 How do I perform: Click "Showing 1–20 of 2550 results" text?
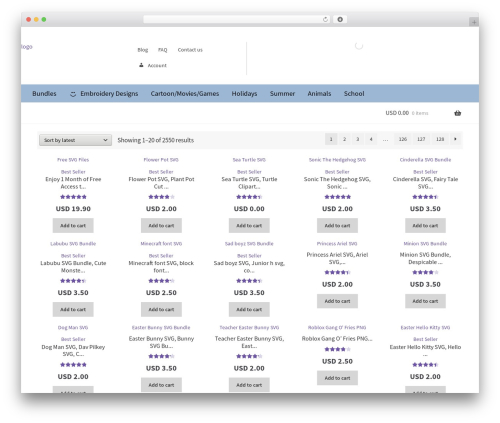[x=155, y=140]
